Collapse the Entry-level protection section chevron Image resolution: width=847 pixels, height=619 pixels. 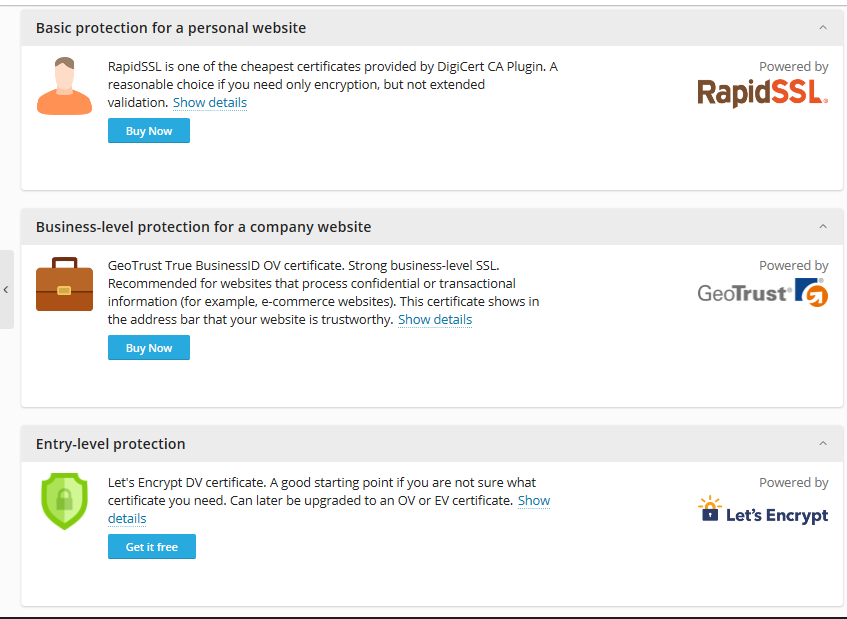click(823, 443)
